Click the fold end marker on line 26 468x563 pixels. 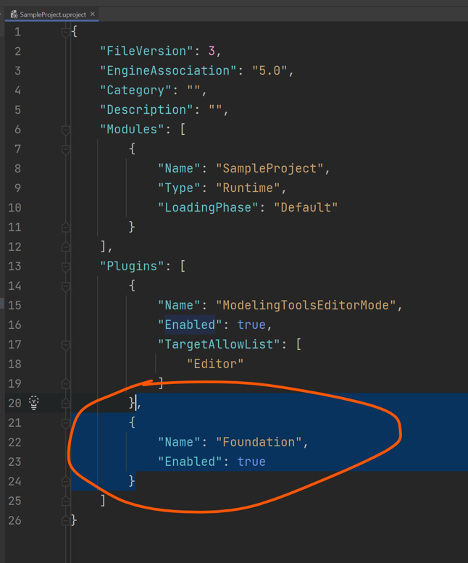pos(65,520)
